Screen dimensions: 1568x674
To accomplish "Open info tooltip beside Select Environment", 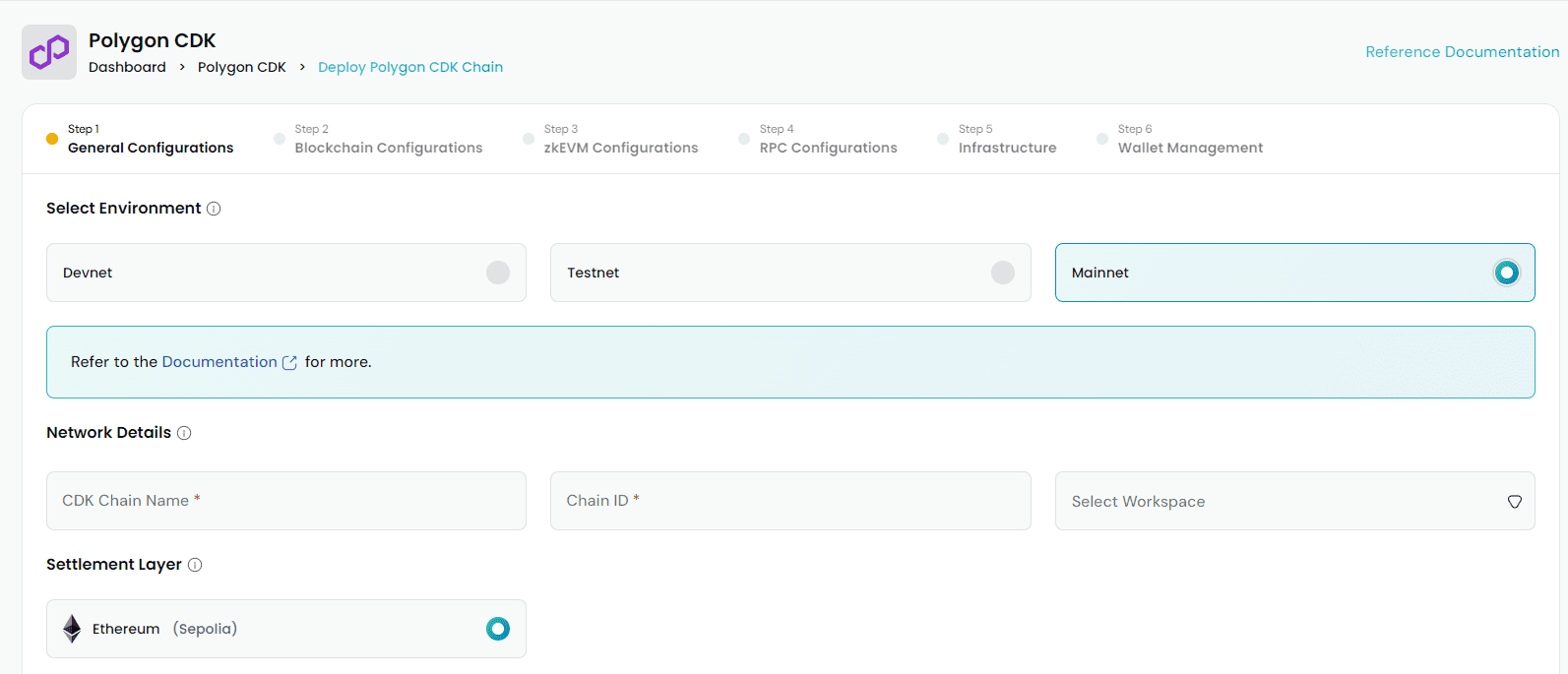I will click(214, 209).
